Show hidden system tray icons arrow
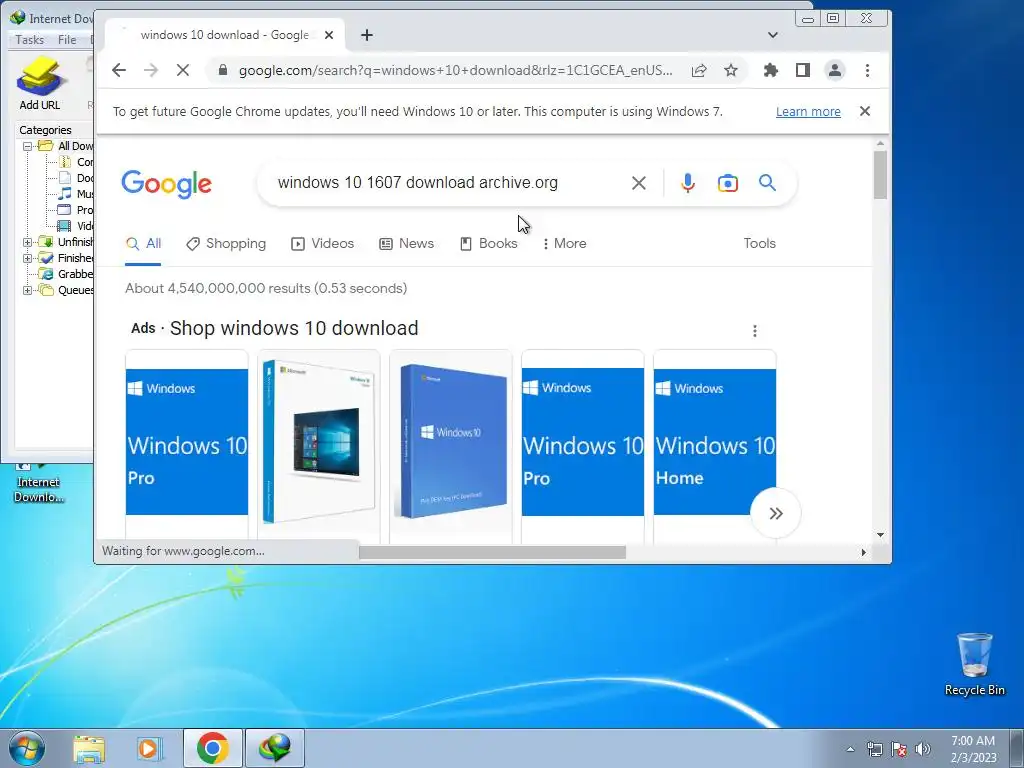Image resolution: width=1024 pixels, height=768 pixels. coord(850,750)
